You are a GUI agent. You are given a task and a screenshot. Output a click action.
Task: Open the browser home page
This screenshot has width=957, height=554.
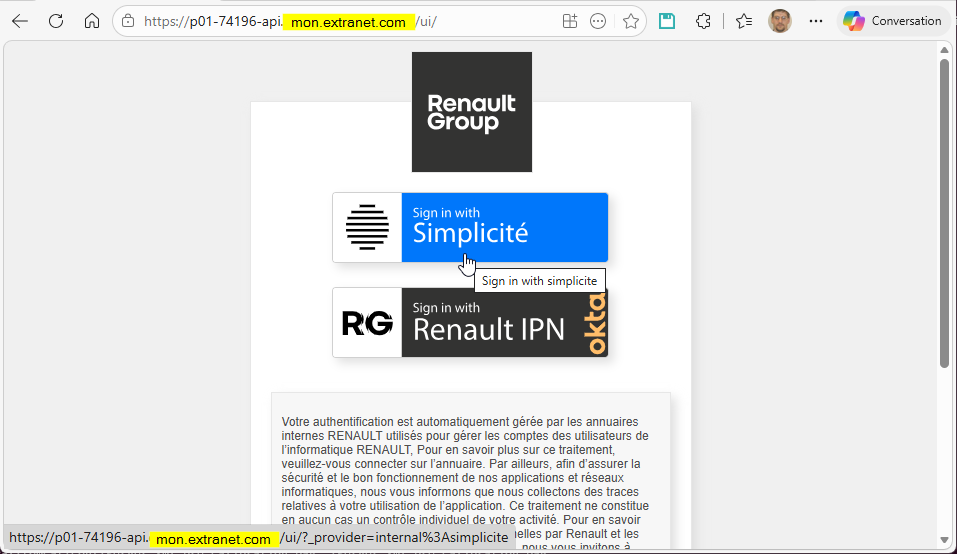click(92, 21)
